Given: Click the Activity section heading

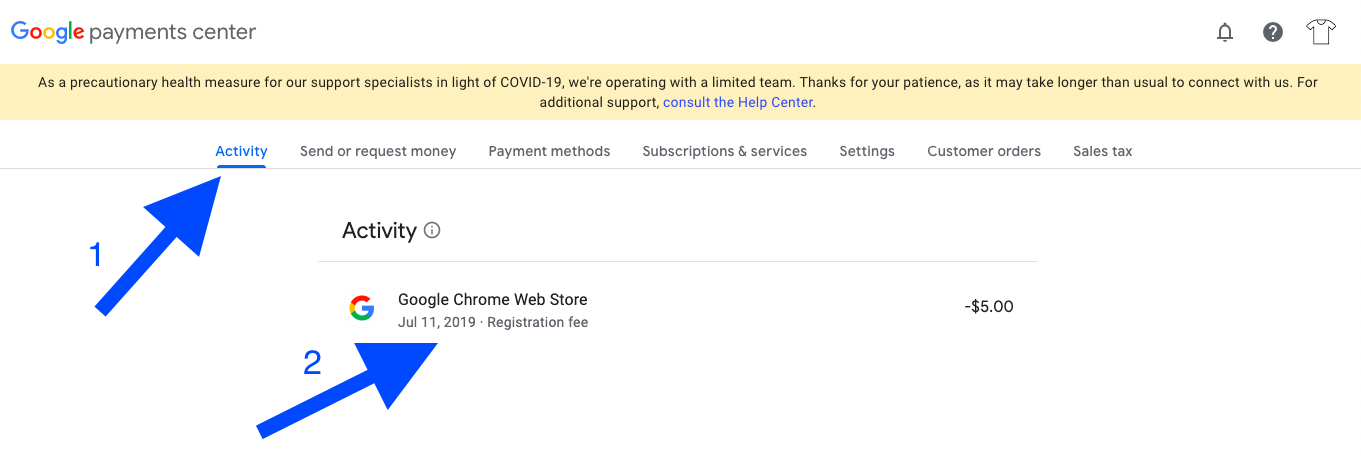Looking at the screenshot, I should tap(379, 231).
